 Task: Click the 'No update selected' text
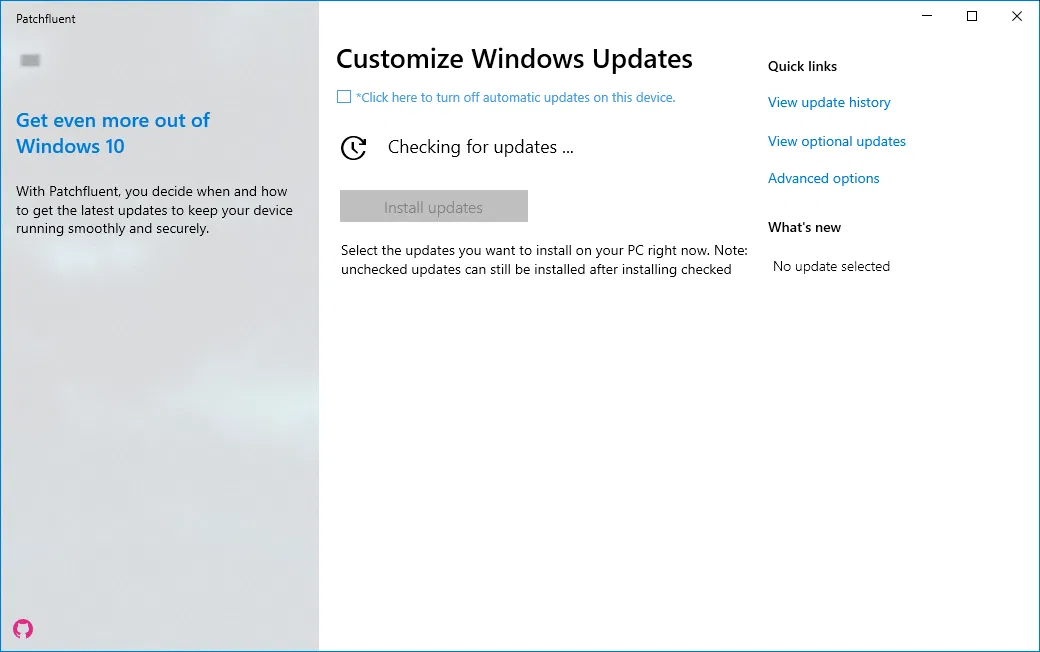click(x=831, y=266)
